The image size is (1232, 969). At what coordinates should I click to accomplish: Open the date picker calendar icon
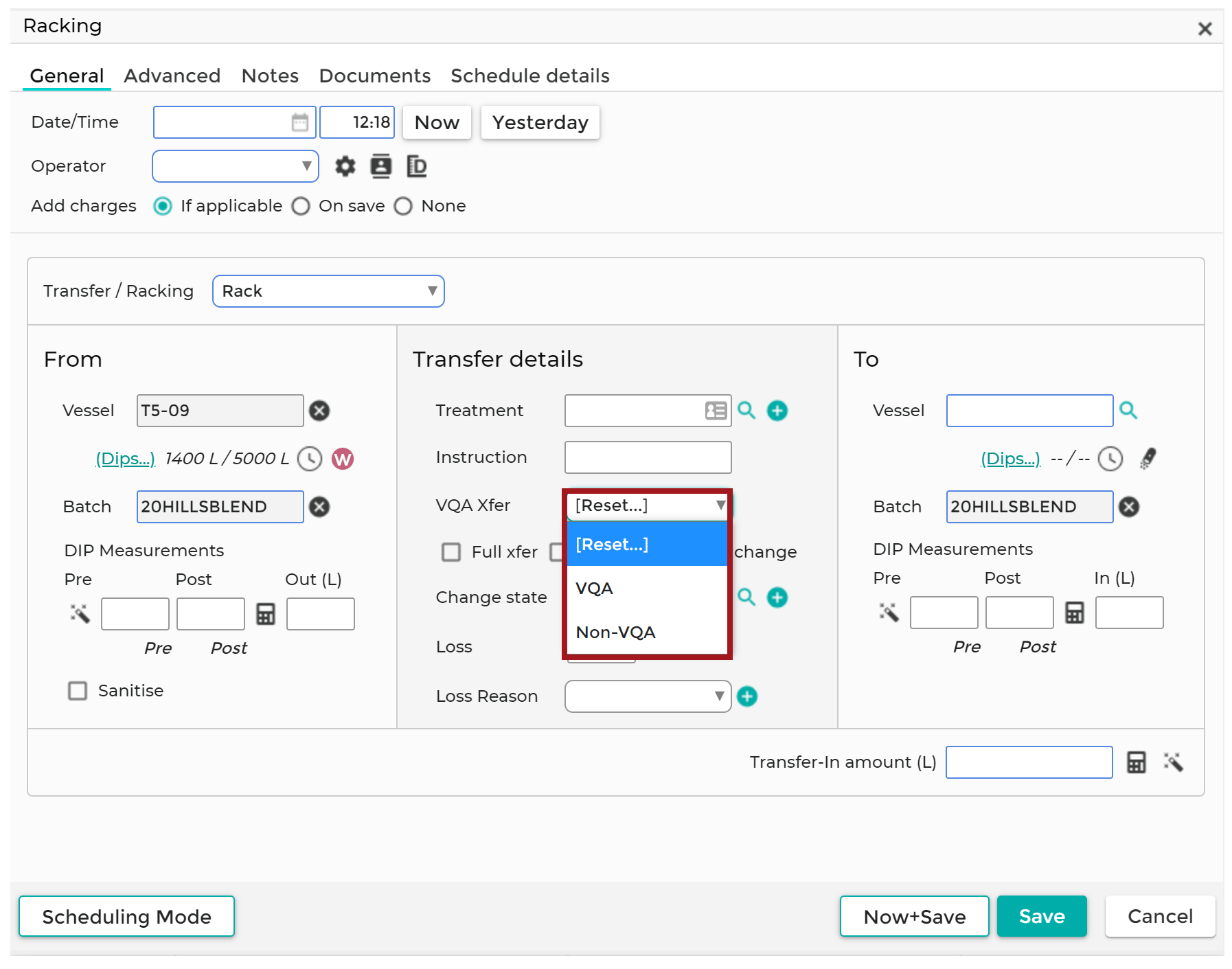tap(300, 122)
